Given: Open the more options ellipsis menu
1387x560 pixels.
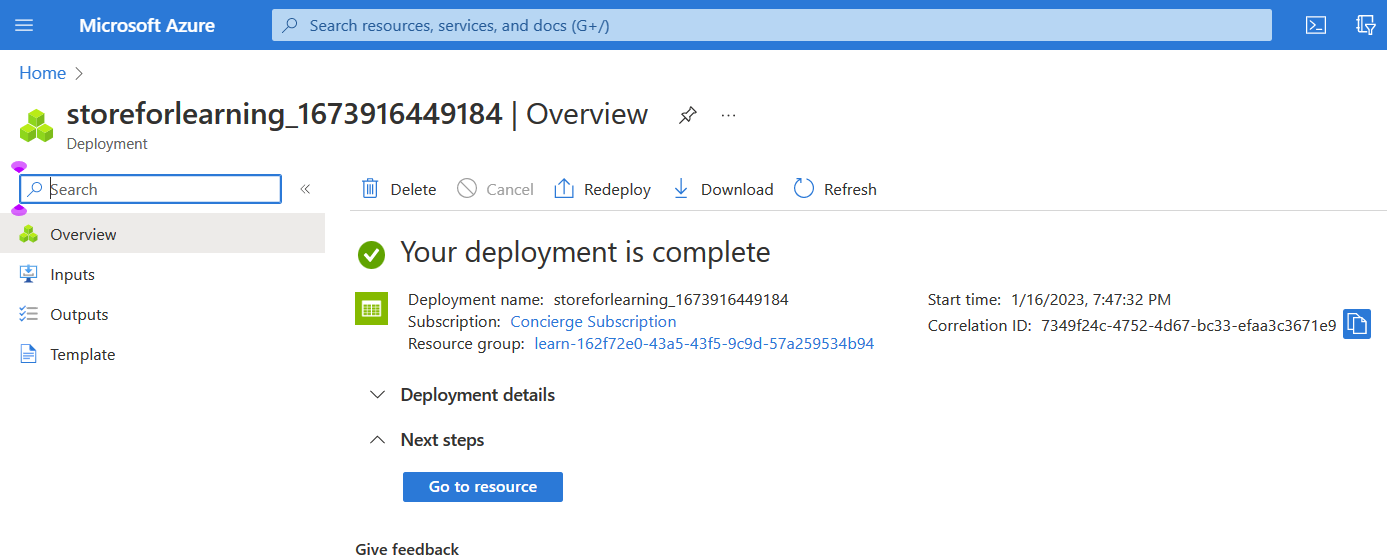Looking at the screenshot, I should [728, 115].
